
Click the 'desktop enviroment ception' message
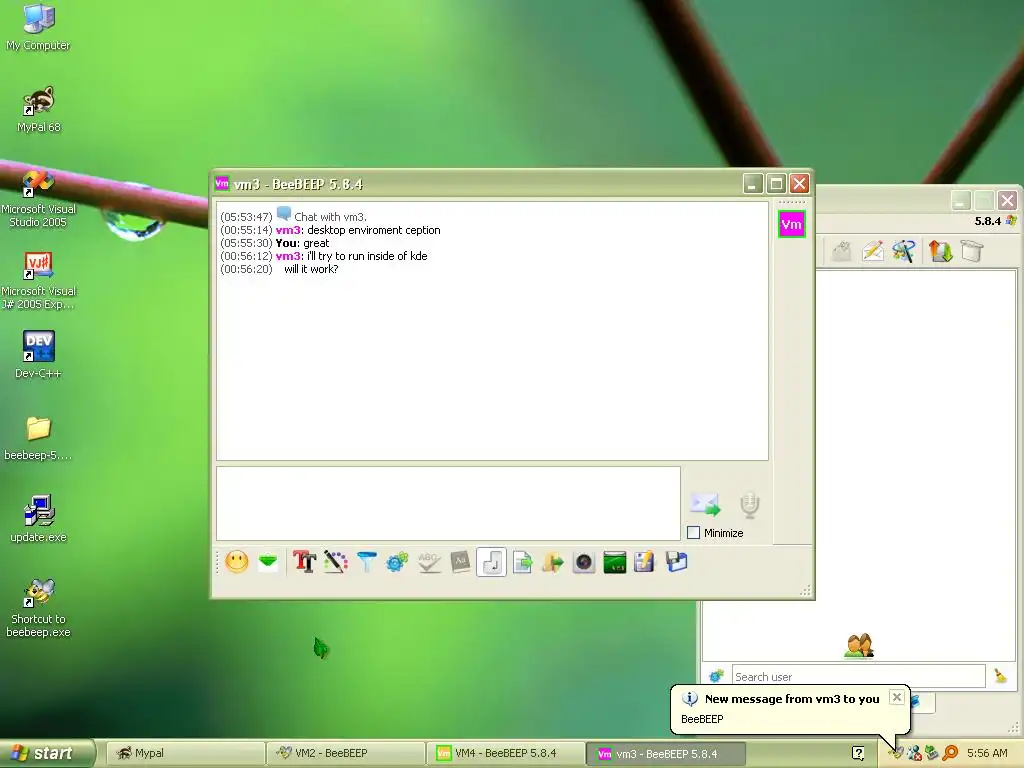coord(374,230)
